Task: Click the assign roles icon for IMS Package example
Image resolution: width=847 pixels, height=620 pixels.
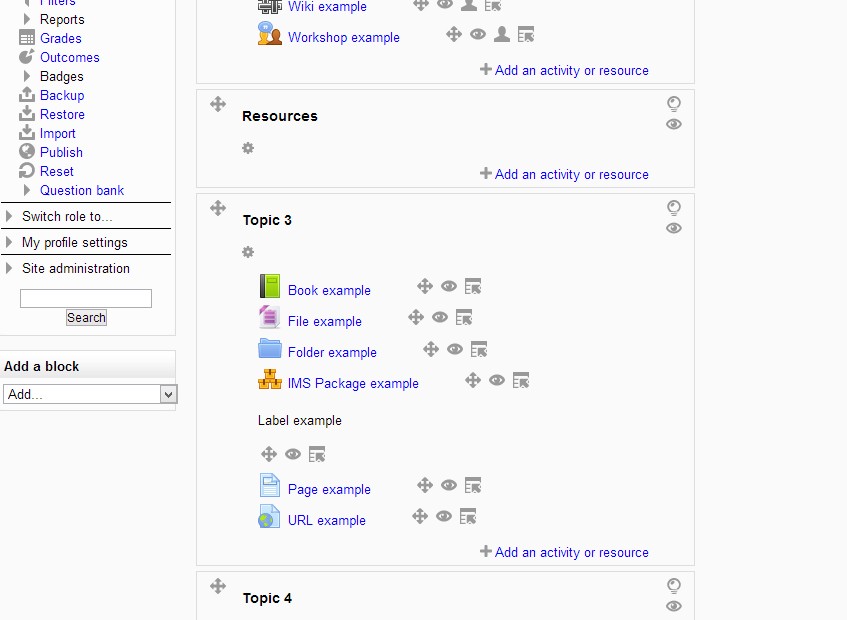Action: coord(521,380)
